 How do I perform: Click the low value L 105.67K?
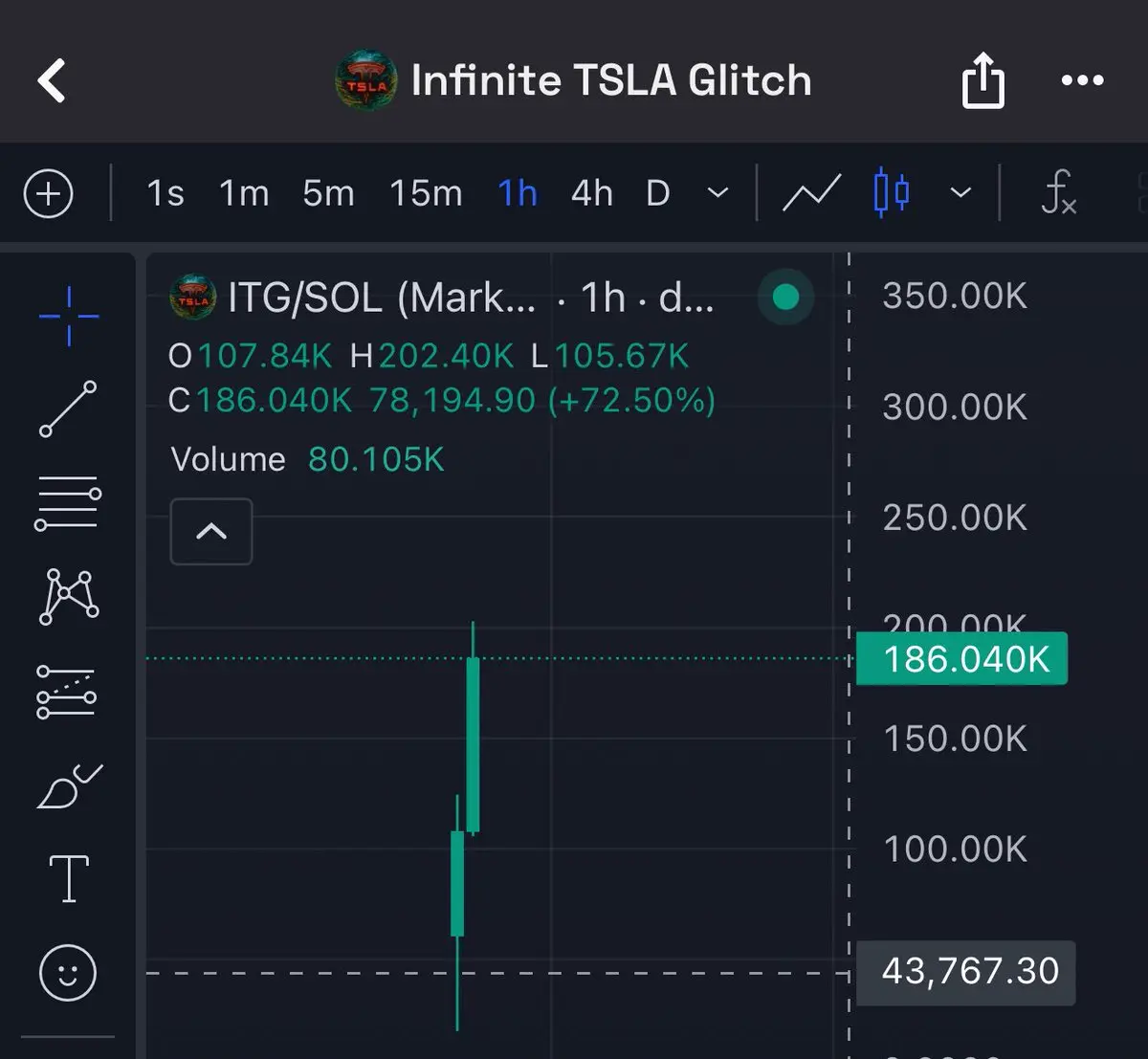coord(609,356)
